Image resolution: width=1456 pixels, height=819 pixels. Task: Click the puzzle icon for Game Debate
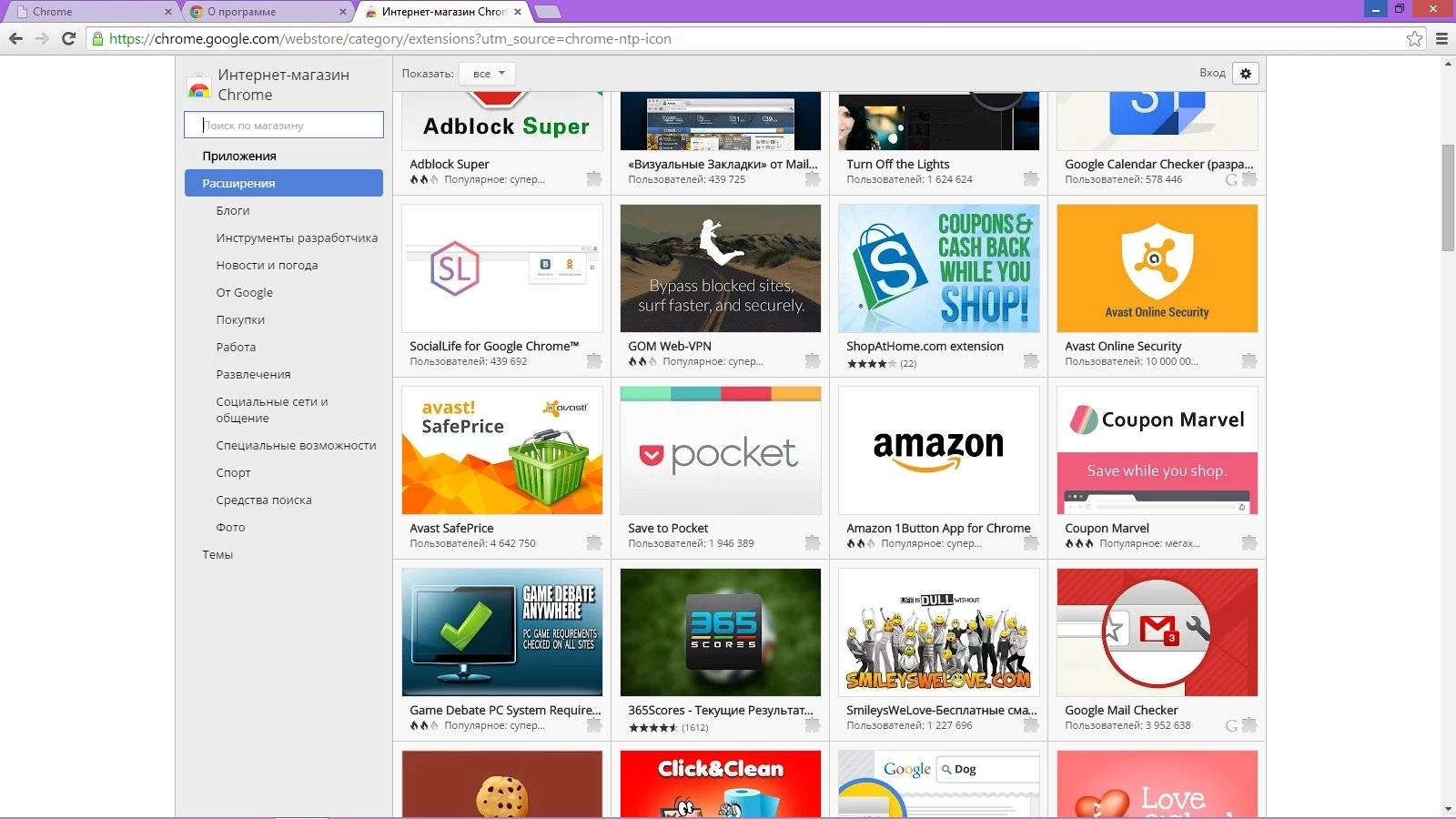tap(594, 725)
